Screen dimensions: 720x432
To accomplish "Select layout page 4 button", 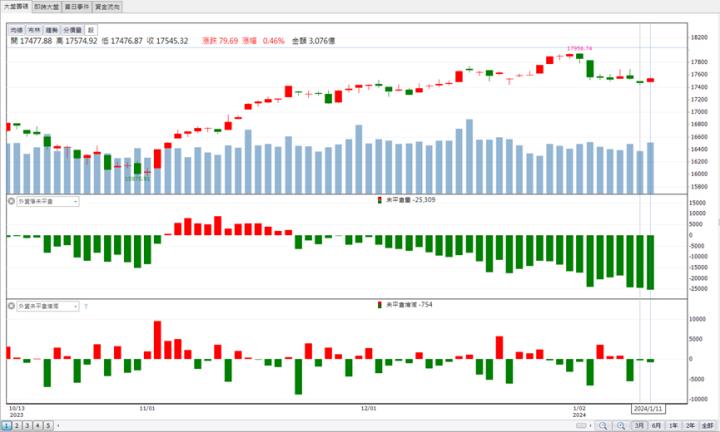I will [x=38, y=426].
